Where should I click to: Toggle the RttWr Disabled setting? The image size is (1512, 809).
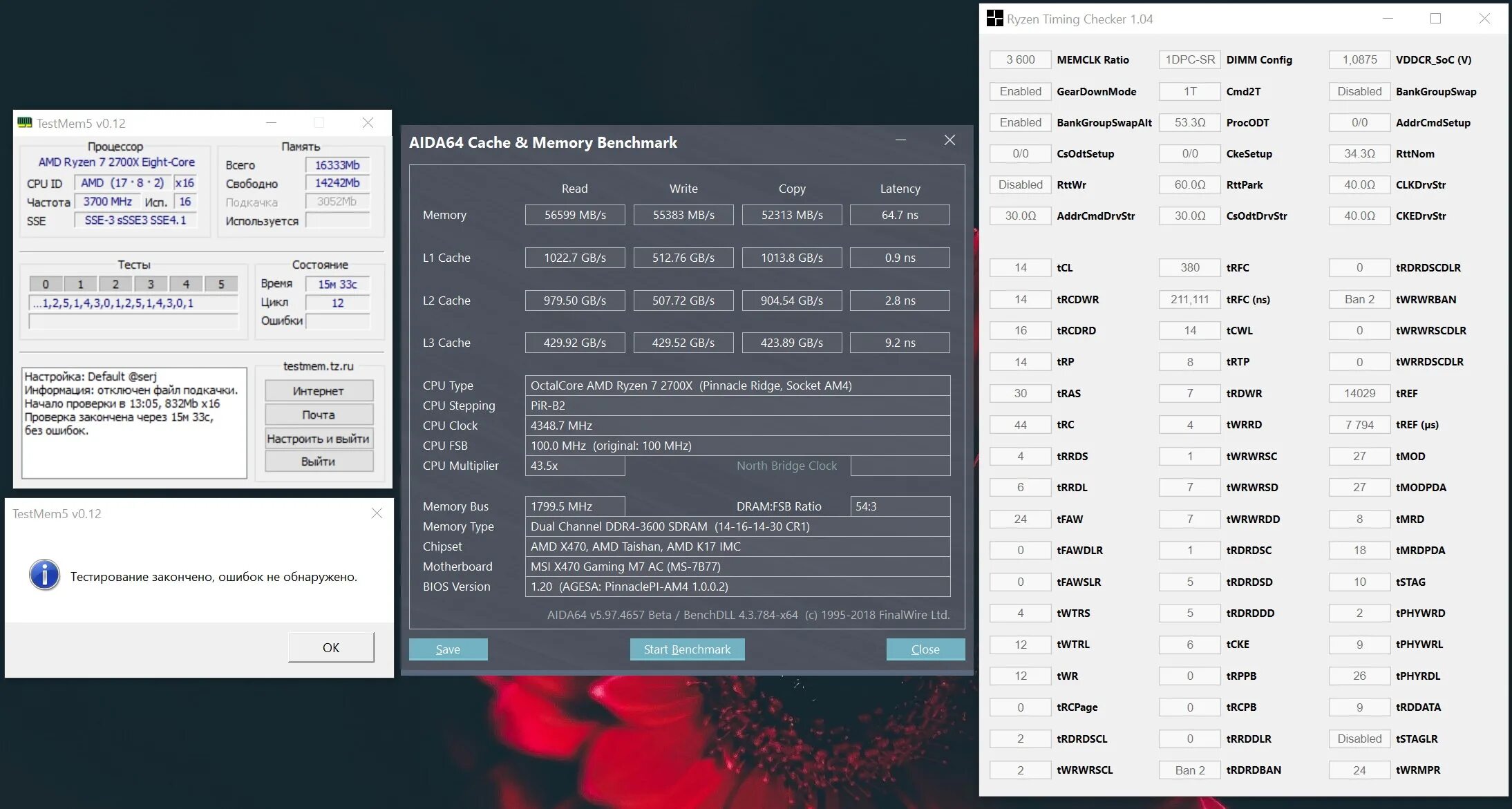pos(1019,184)
